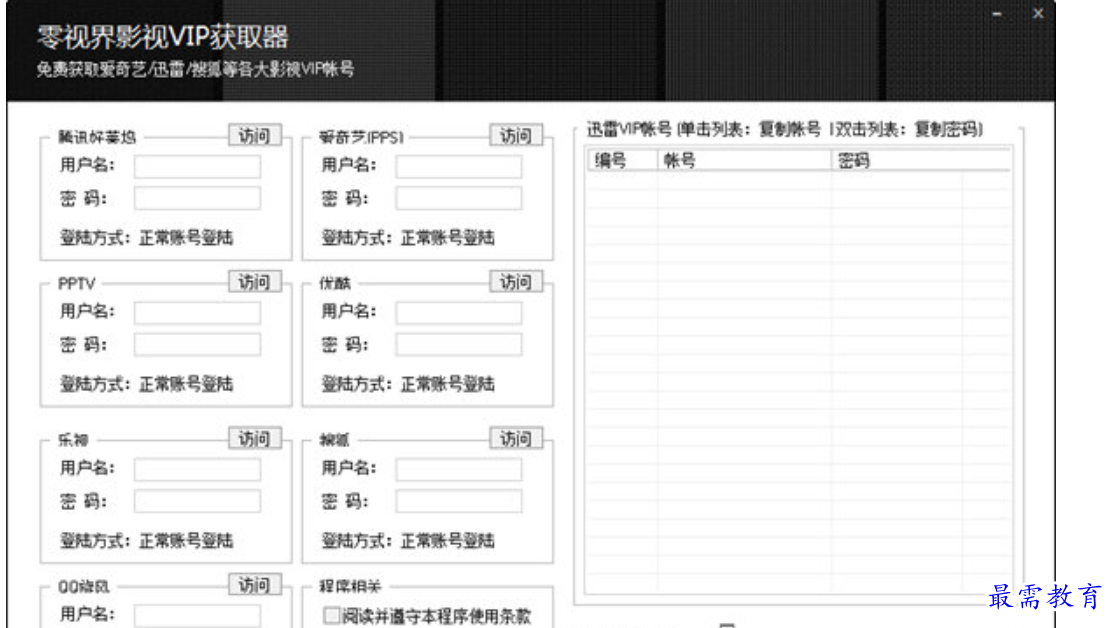Visit 优酷 with its 访问 button
Screen dimensions: 1110x628
click(x=516, y=282)
